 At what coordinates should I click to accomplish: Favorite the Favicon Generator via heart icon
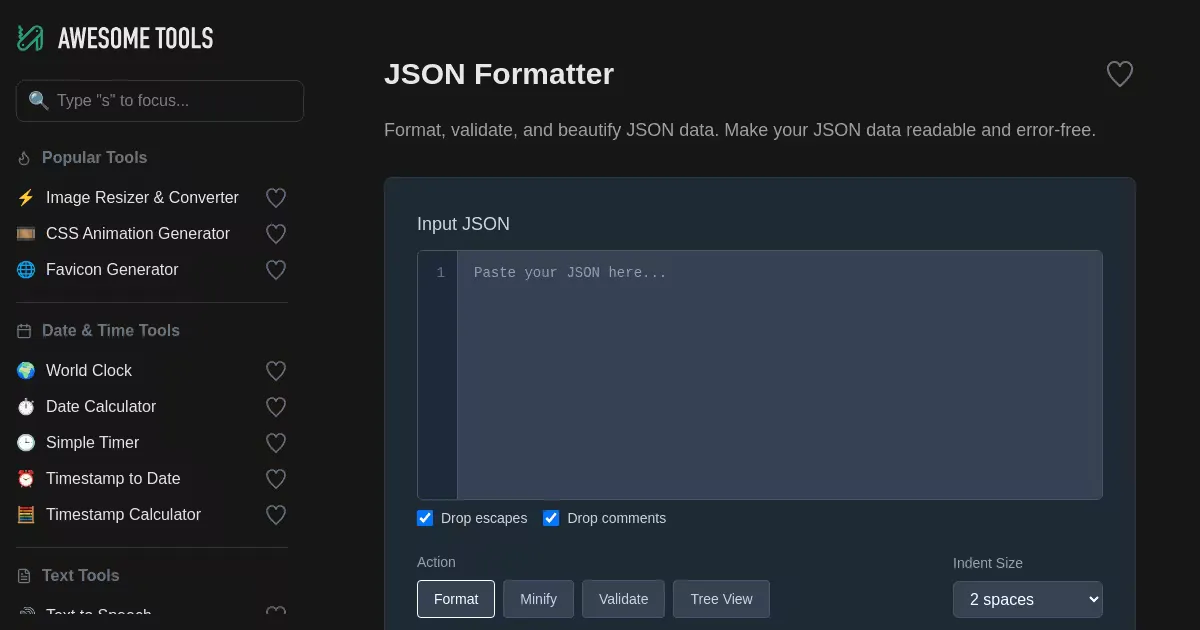pos(276,270)
